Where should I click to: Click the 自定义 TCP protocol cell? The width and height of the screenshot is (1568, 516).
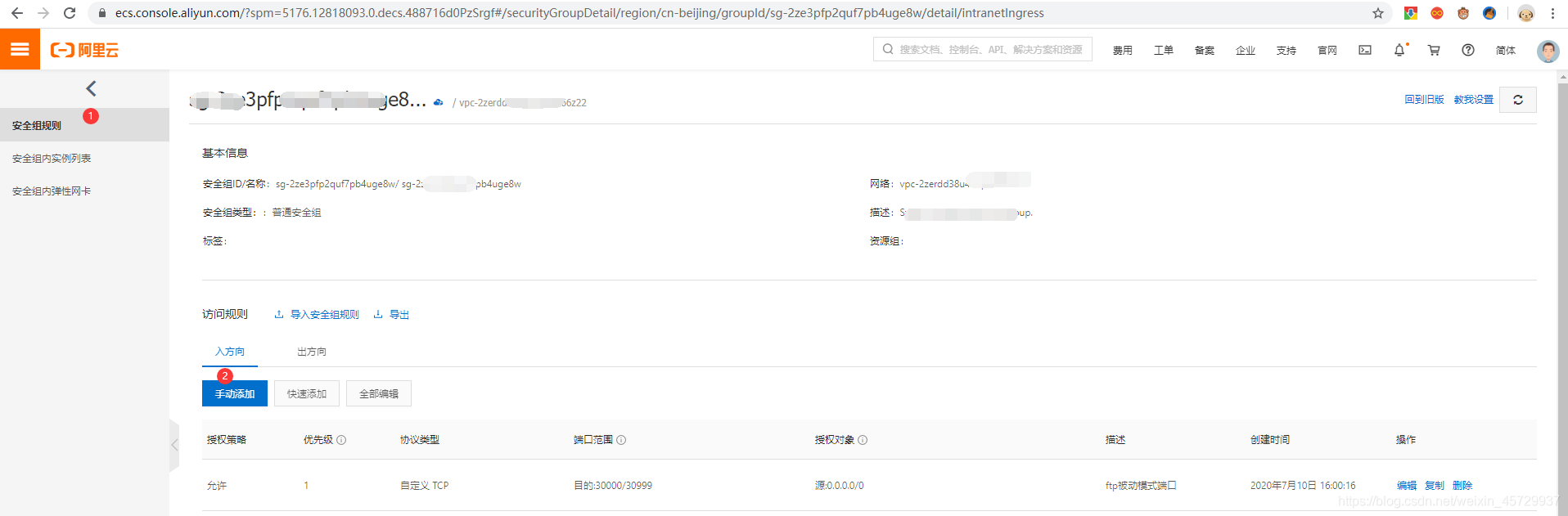[x=424, y=486]
